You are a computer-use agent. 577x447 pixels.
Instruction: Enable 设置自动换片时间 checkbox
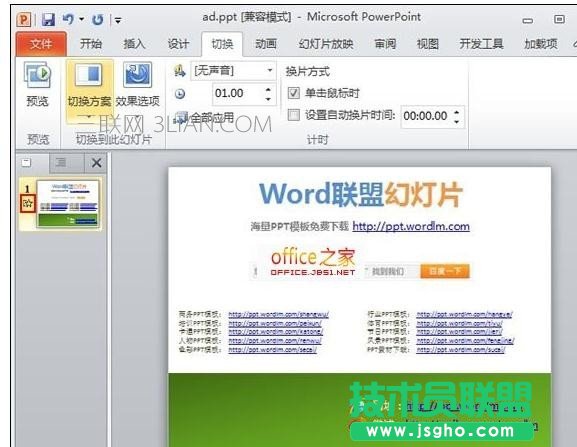[294, 115]
